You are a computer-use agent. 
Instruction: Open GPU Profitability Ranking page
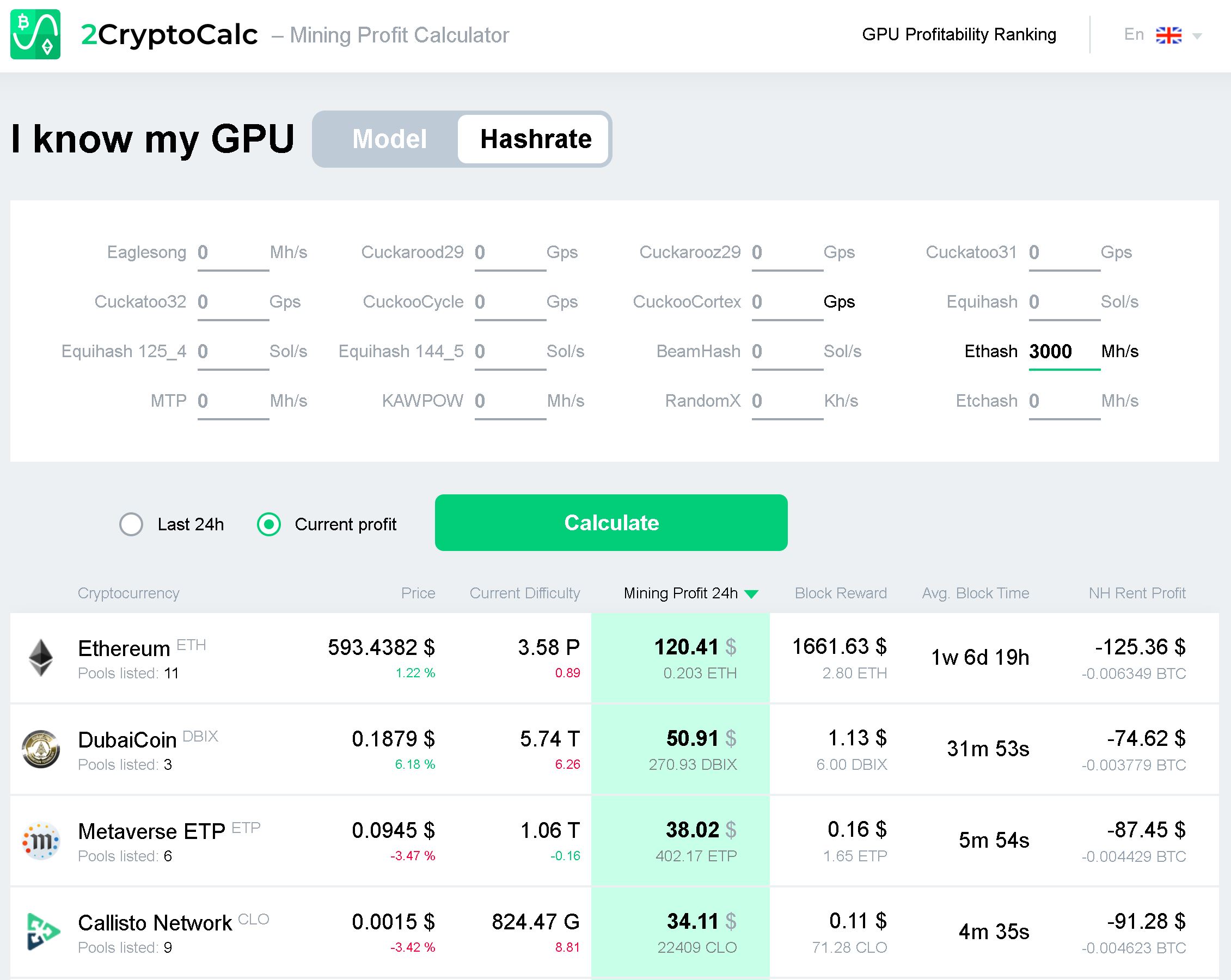tap(959, 34)
